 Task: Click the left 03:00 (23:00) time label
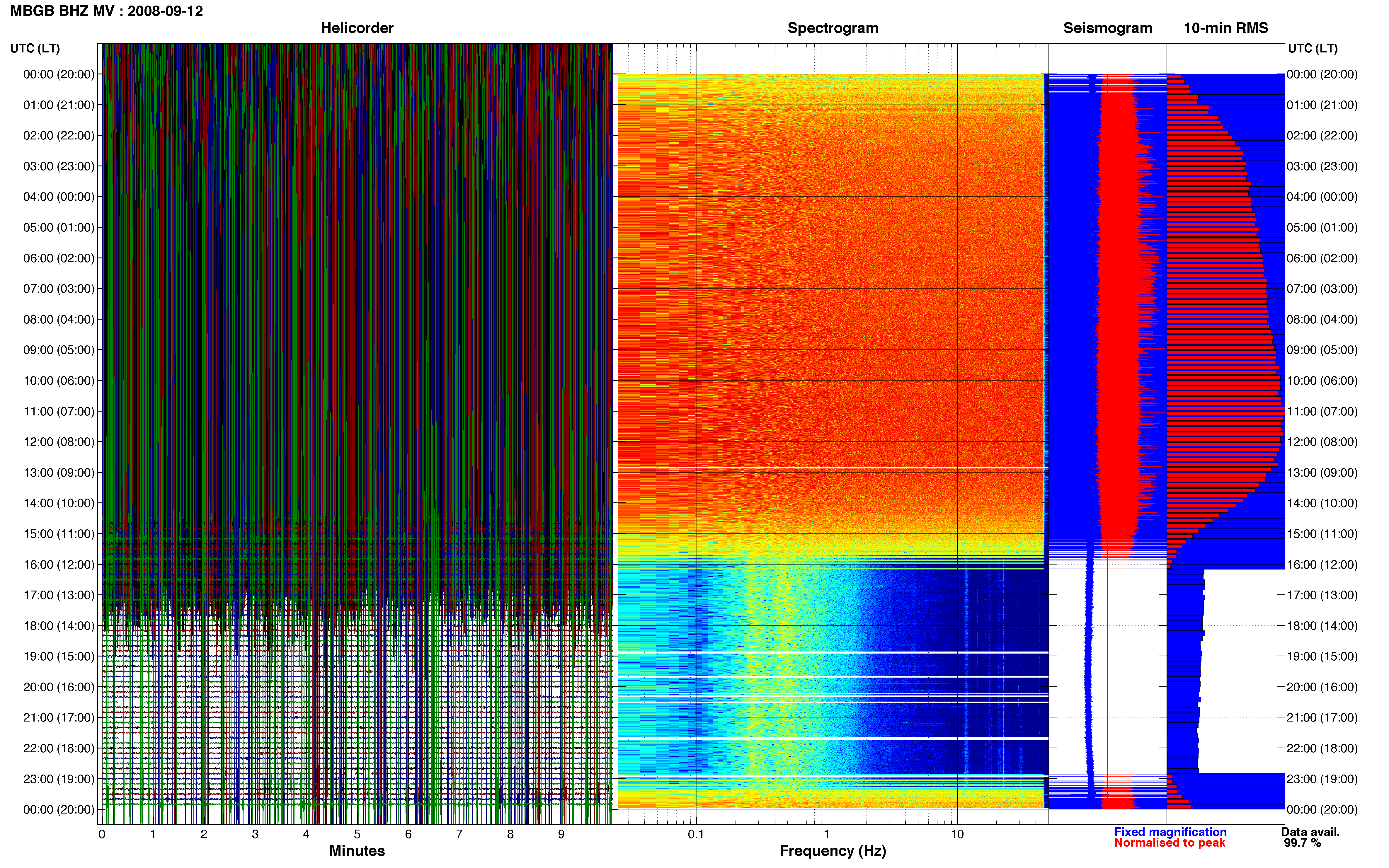coord(59,166)
